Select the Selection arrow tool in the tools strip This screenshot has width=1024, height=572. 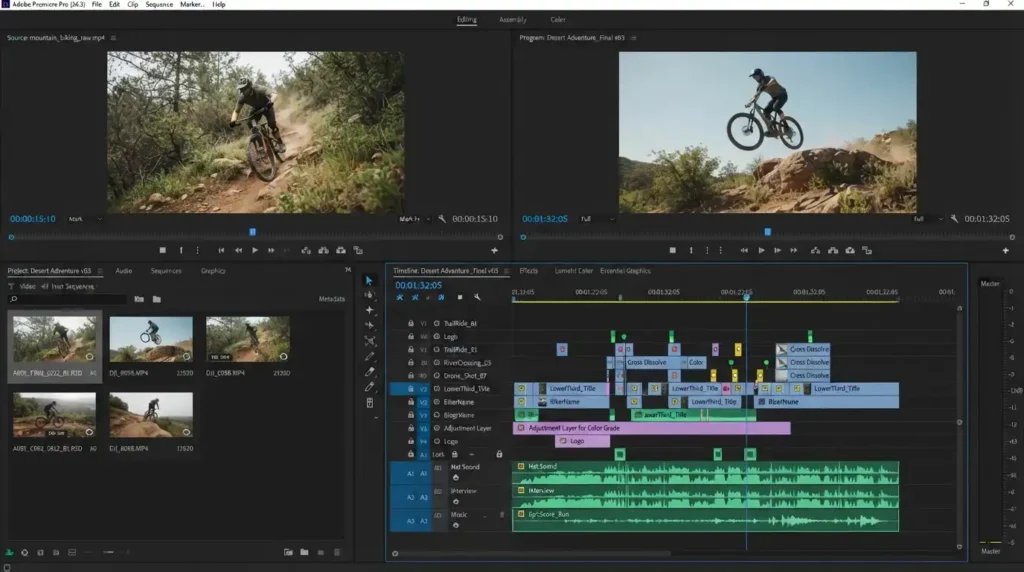[x=369, y=280]
